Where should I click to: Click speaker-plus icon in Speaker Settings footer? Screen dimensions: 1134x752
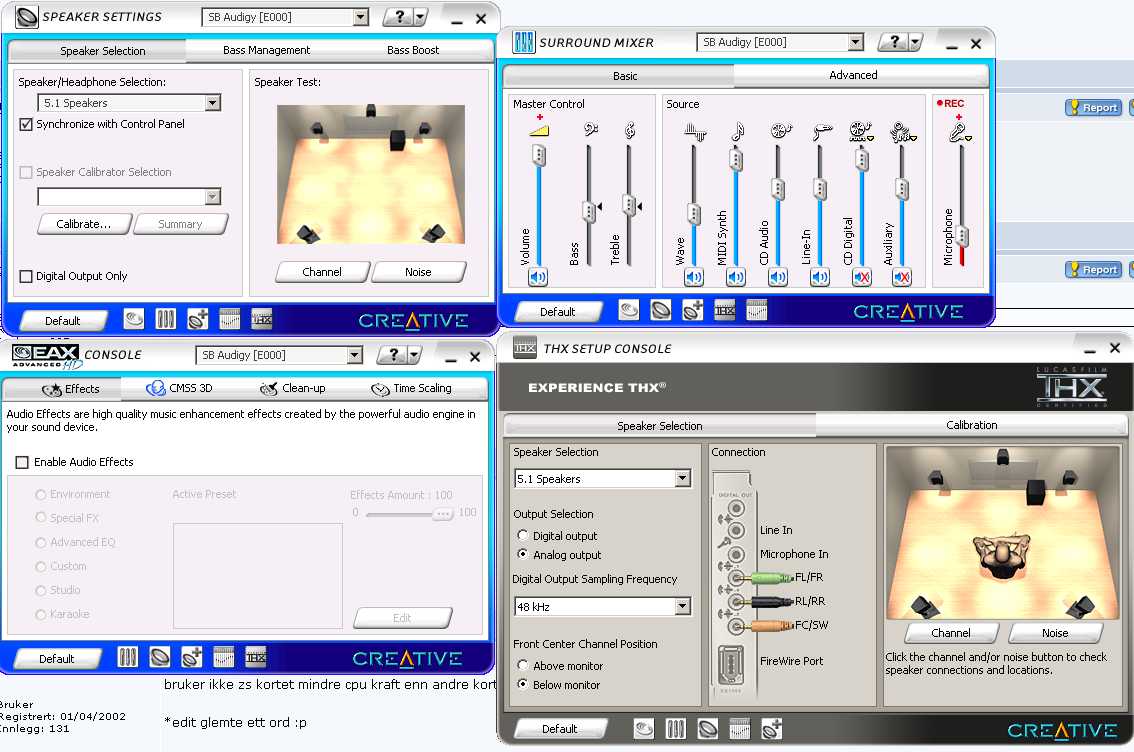point(197,319)
